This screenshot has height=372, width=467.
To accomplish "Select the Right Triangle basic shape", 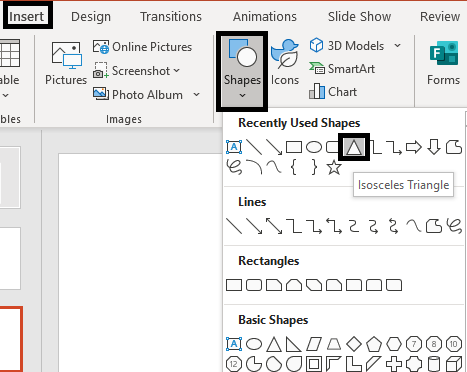I will [x=294, y=344].
